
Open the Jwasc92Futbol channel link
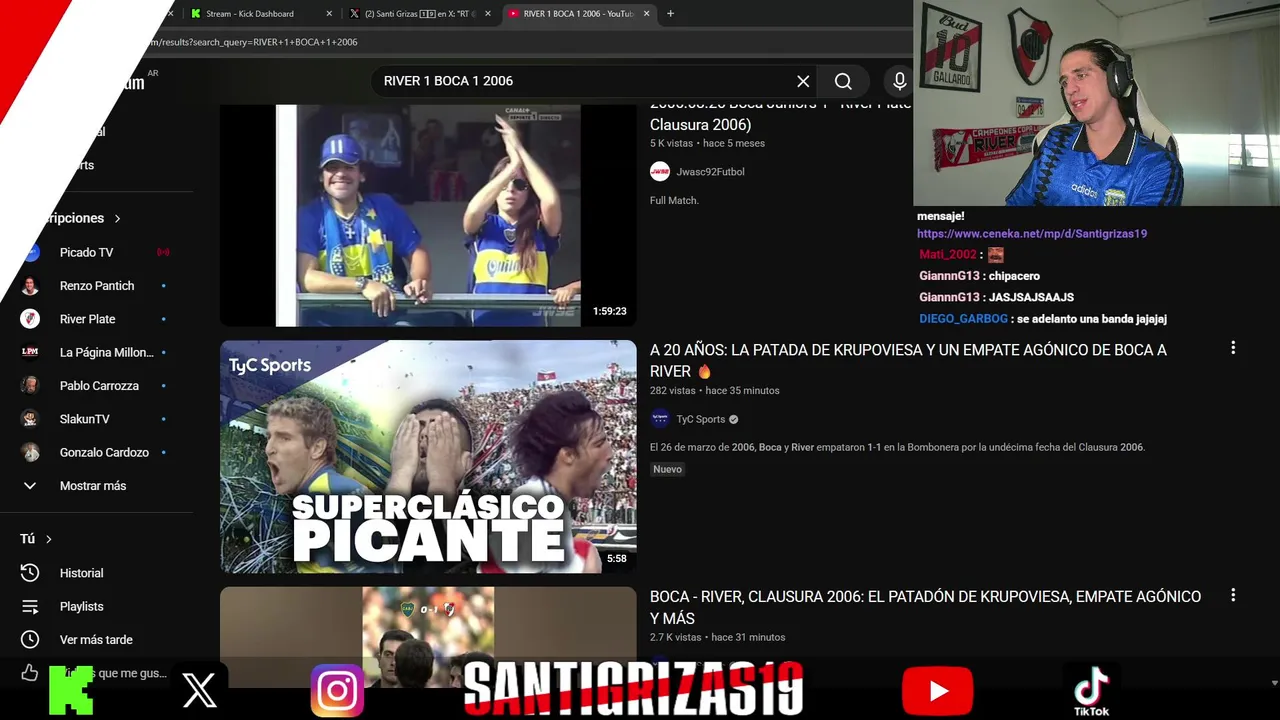[710, 172]
